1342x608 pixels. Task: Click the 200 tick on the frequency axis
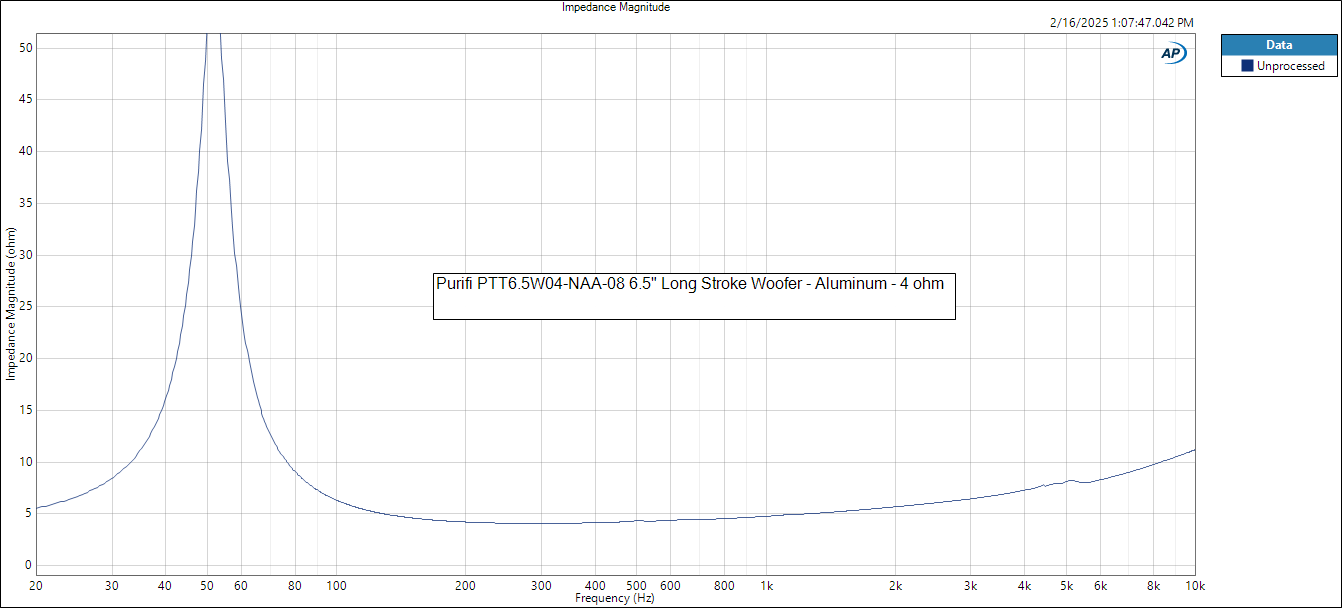[465, 585]
